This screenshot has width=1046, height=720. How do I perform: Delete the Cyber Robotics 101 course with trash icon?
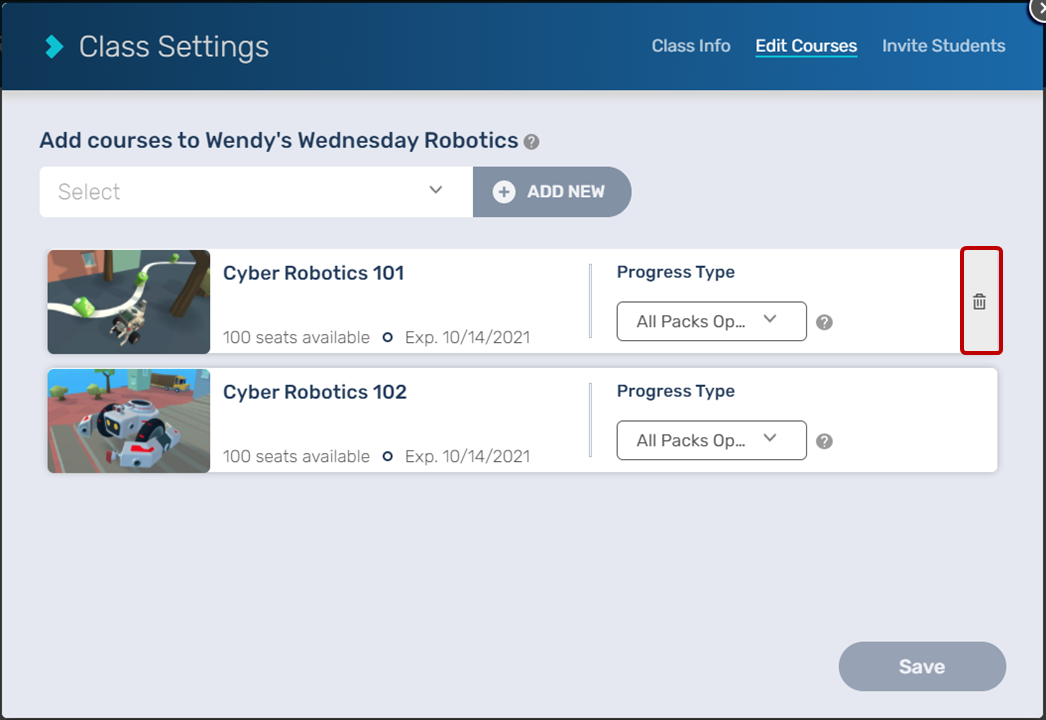tap(980, 302)
